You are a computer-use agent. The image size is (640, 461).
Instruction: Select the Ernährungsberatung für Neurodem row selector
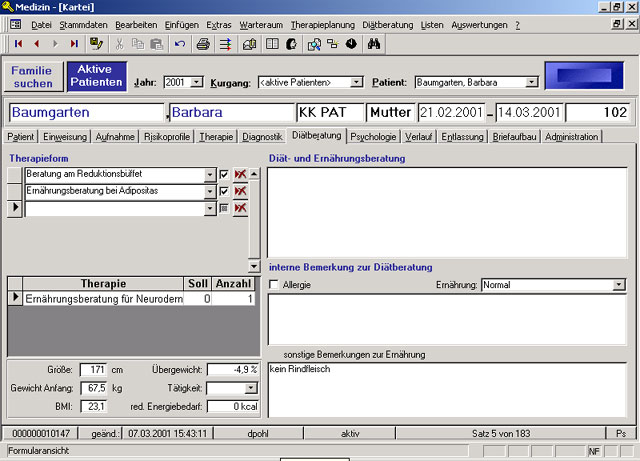coord(15,298)
